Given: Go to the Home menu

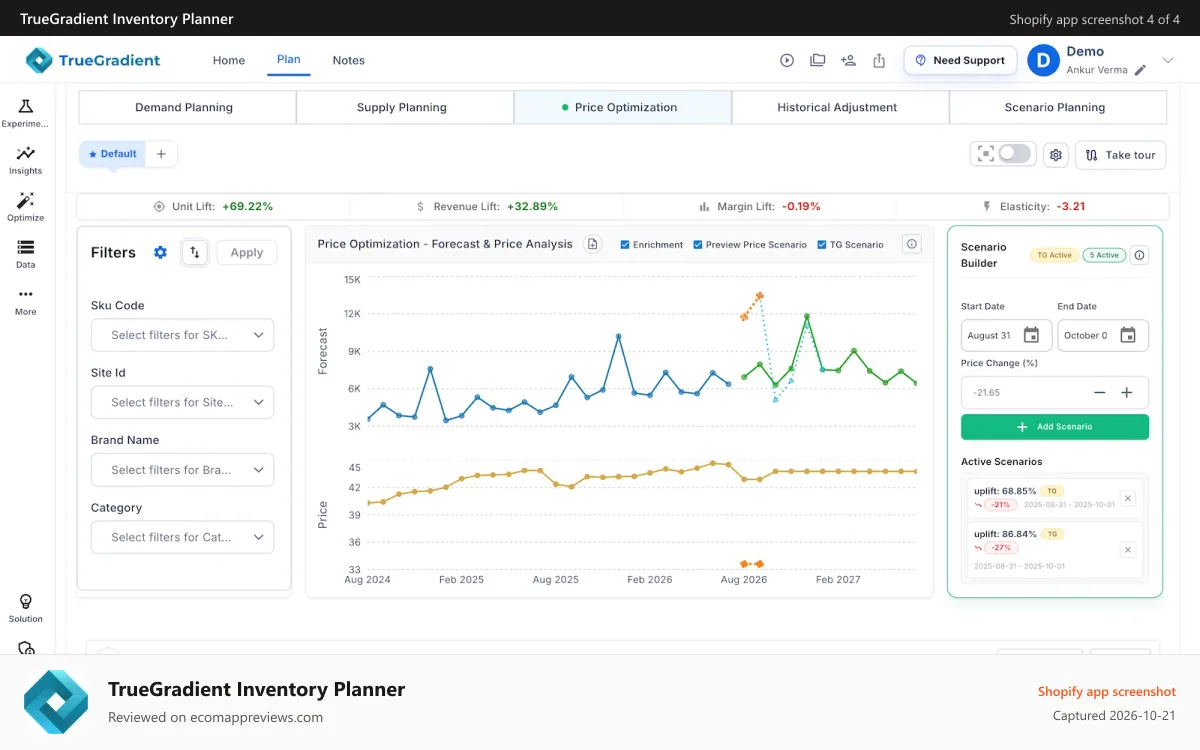Looking at the screenshot, I should [x=229, y=60].
